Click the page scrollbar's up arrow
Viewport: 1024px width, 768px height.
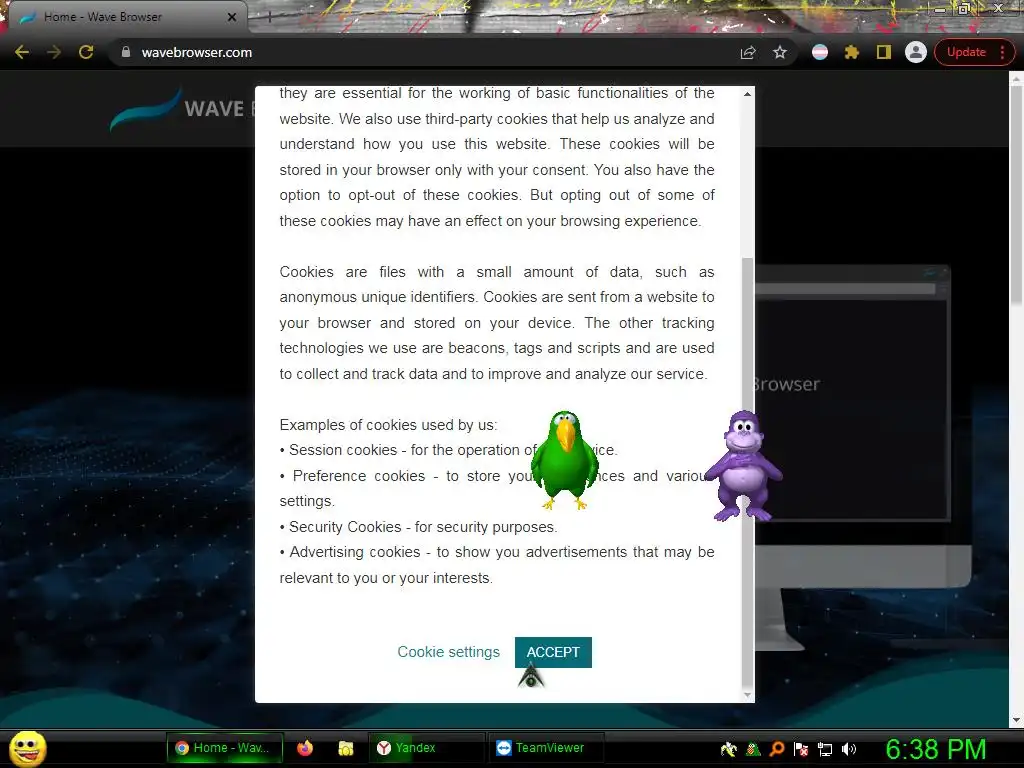pos(1016,79)
